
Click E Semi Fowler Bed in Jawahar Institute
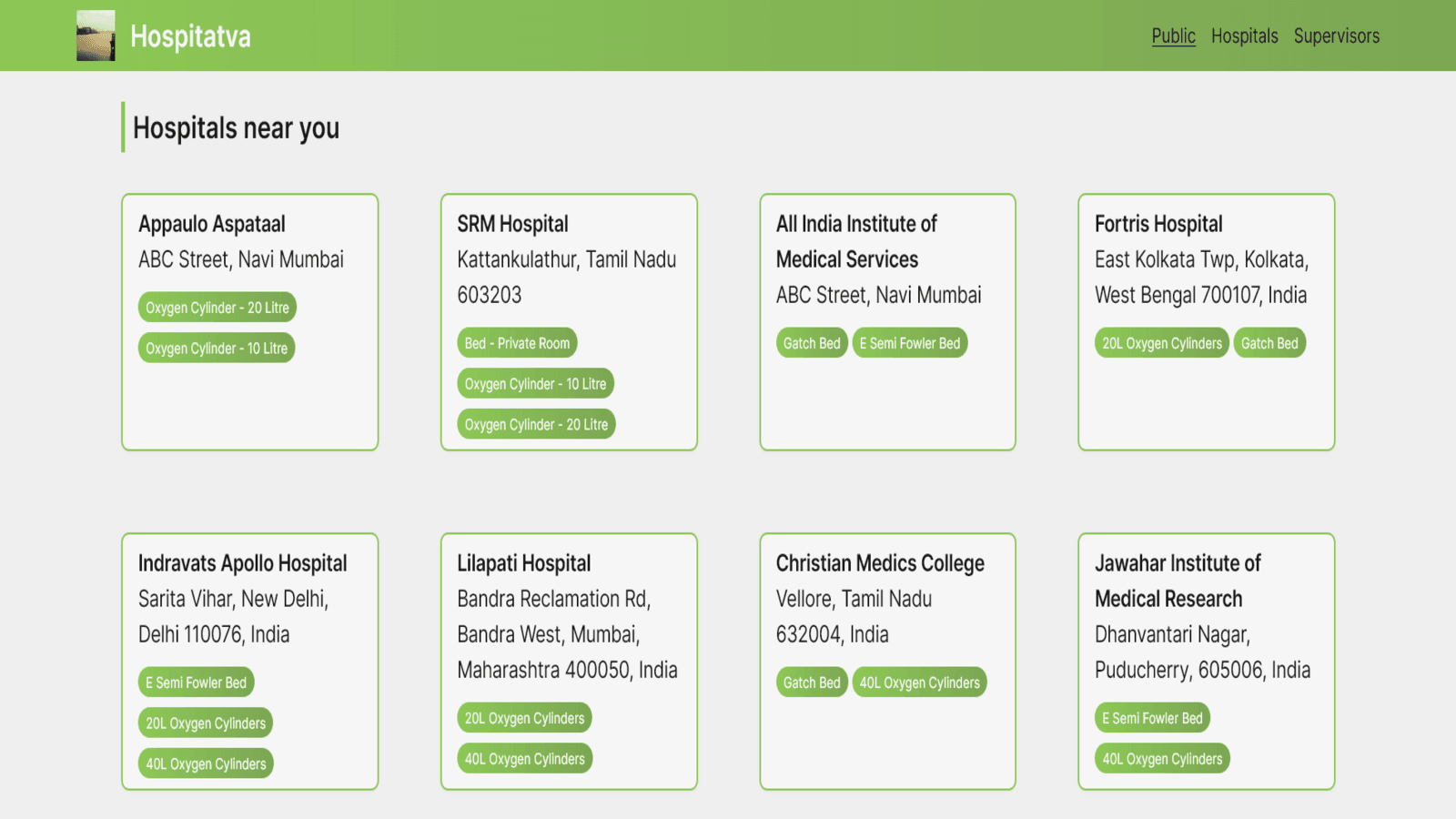pyautogui.click(x=1152, y=718)
